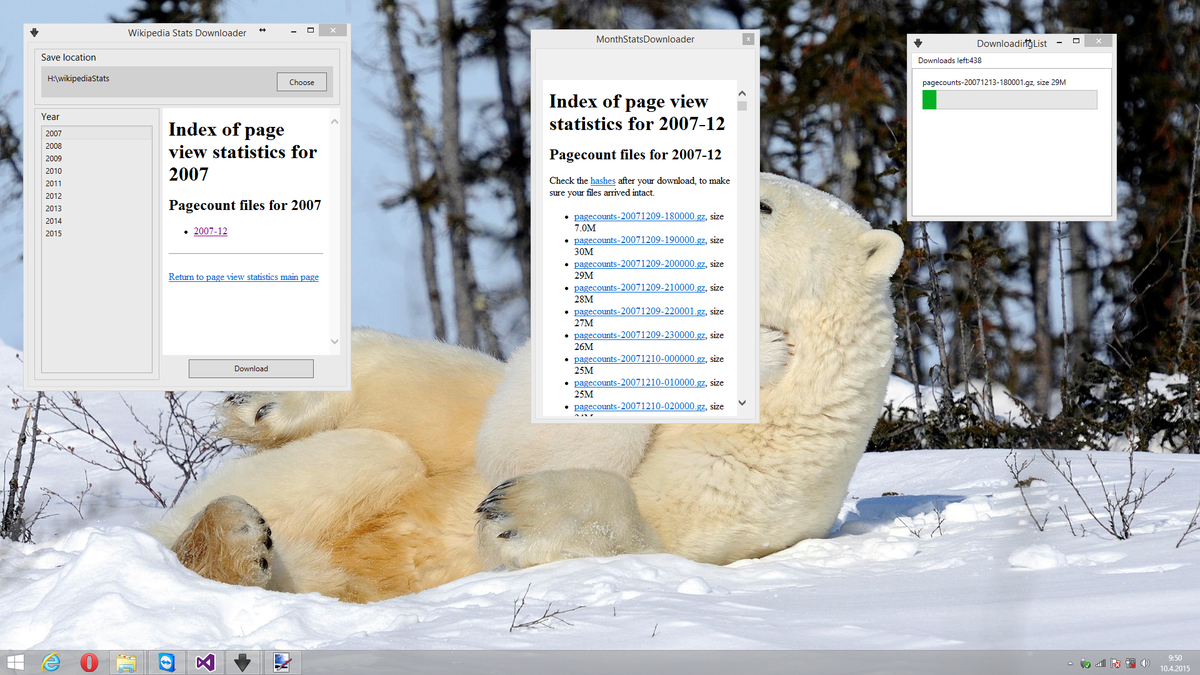Open pagecounts-20071209-200000.gz link

[x=640, y=264]
